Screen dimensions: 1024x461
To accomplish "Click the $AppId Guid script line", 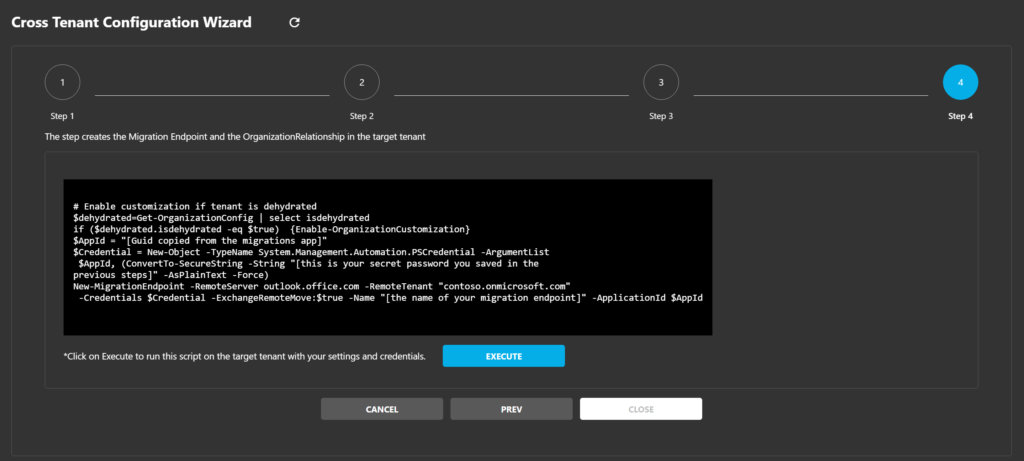I will (200, 241).
